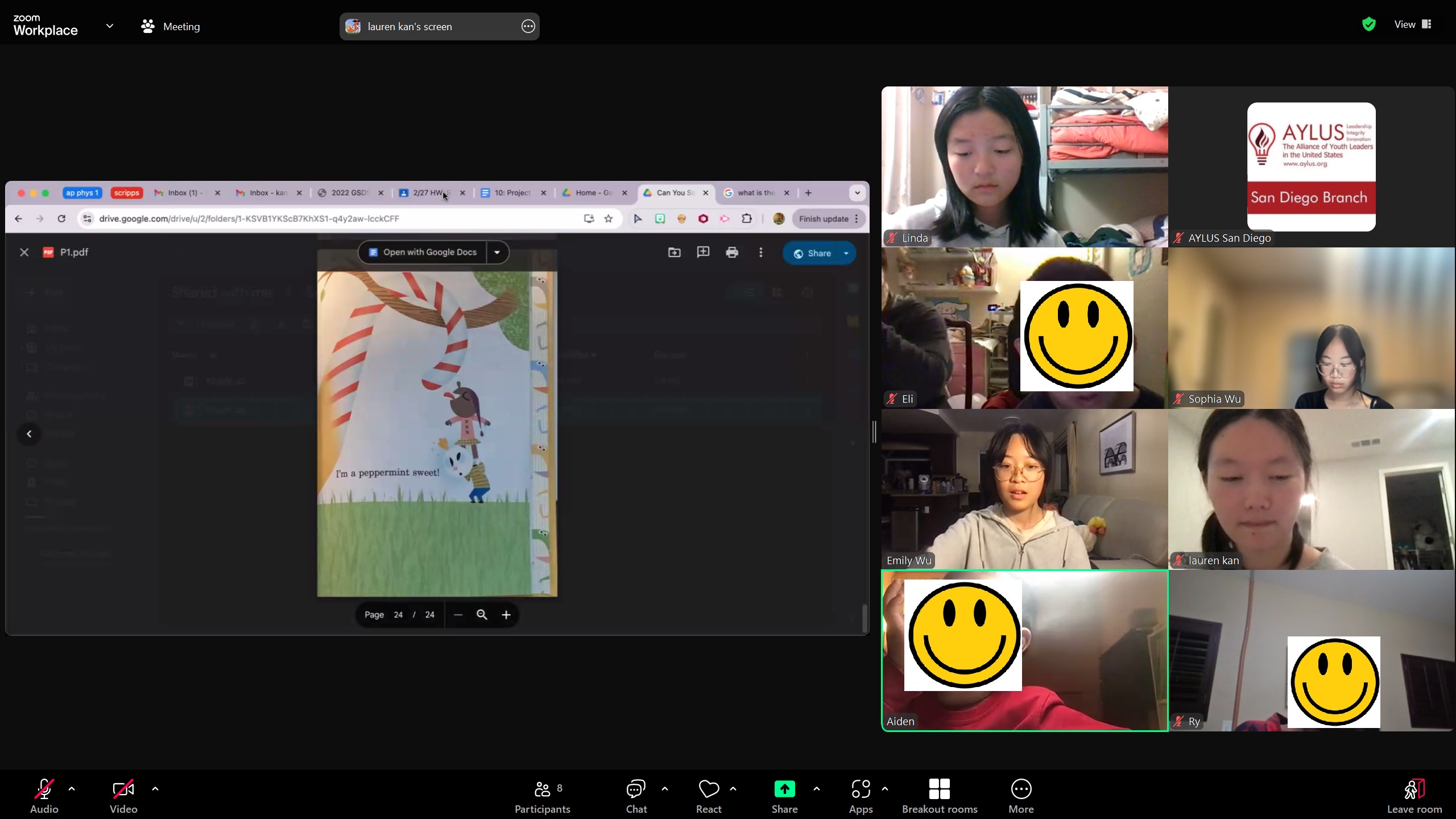The width and height of the screenshot is (1456, 819).
Task: Select the AYLUS San Diego tile
Action: [x=1312, y=167]
